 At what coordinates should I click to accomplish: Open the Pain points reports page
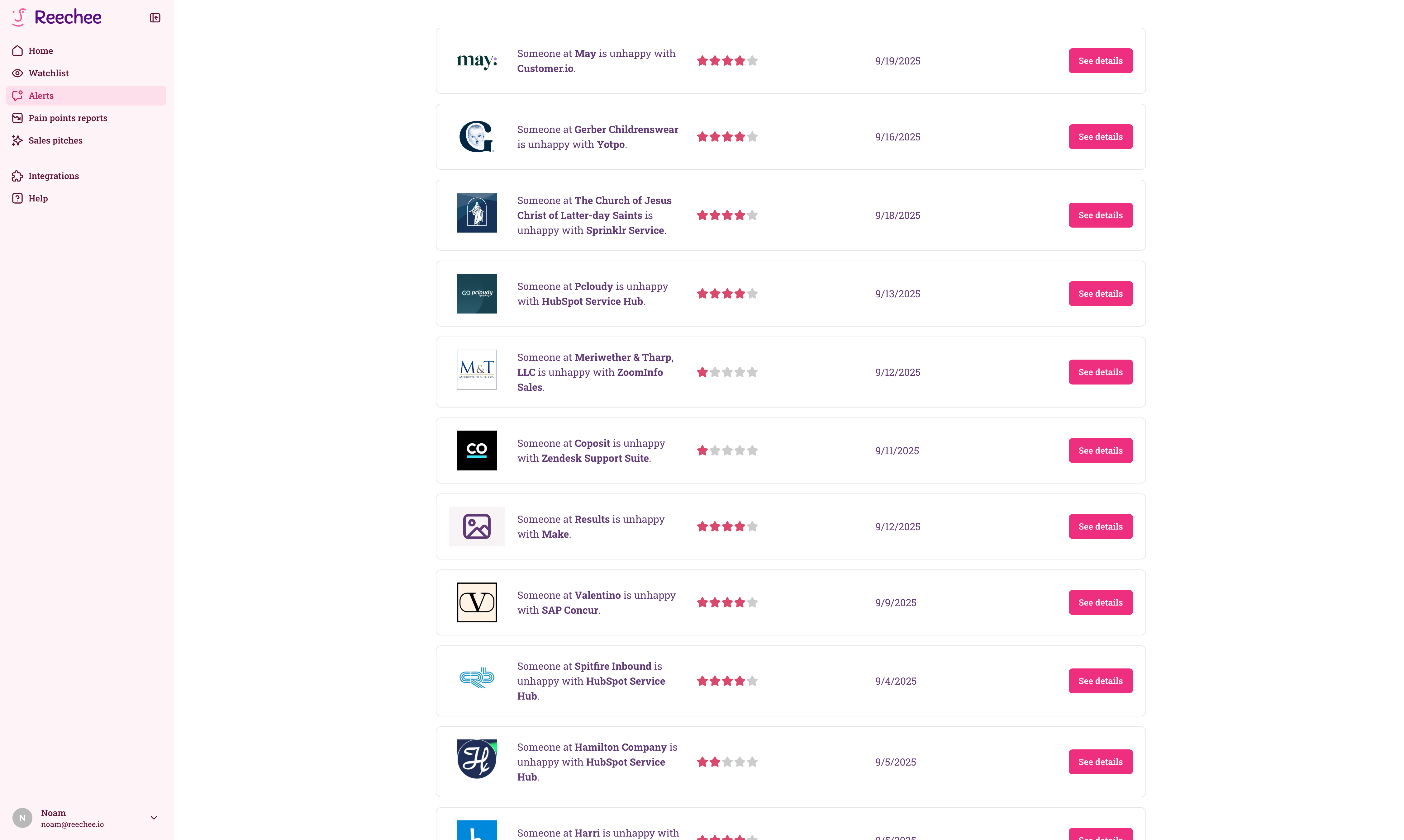(67, 118)
